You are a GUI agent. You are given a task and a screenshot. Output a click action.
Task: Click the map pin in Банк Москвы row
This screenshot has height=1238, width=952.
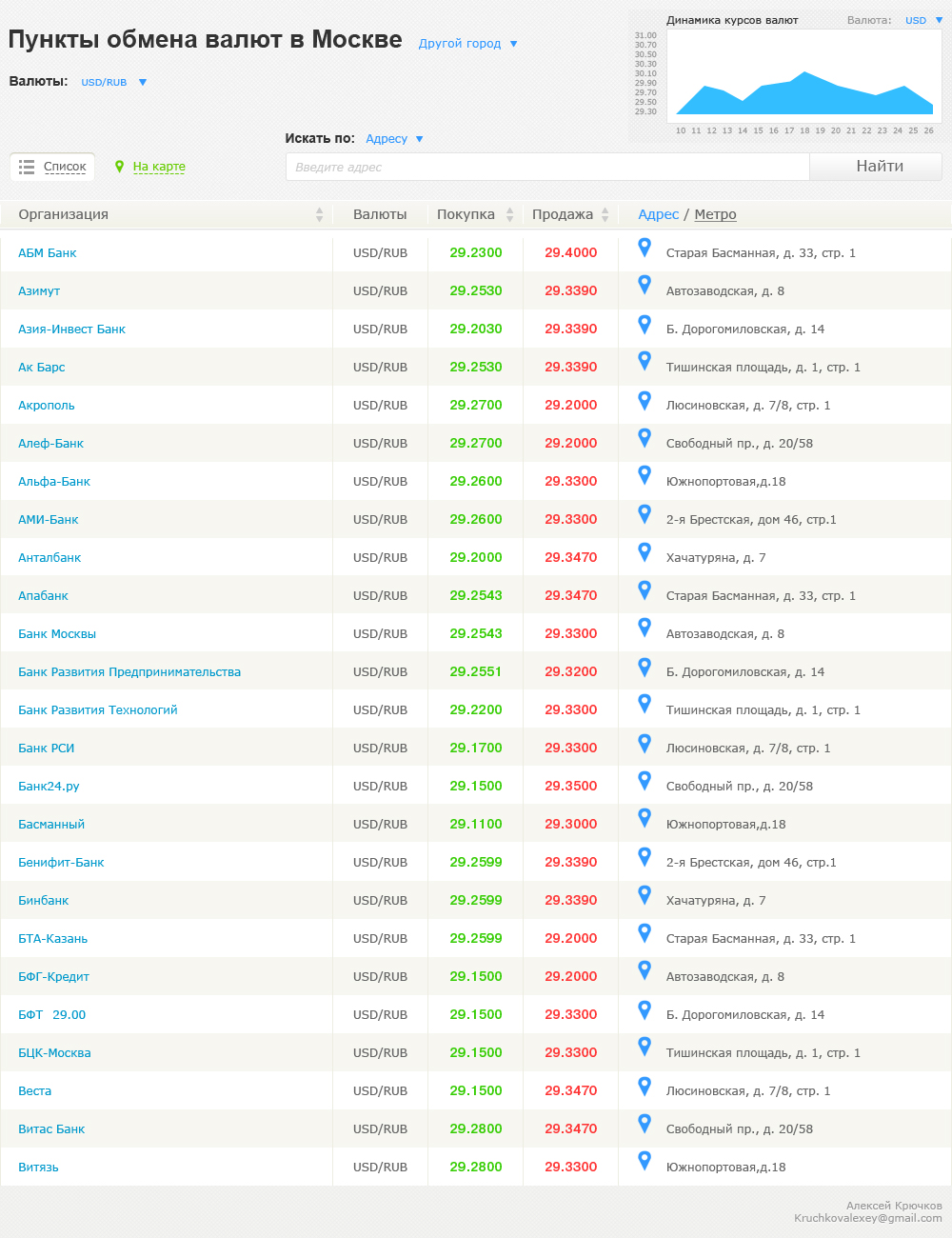click(645, 629)
